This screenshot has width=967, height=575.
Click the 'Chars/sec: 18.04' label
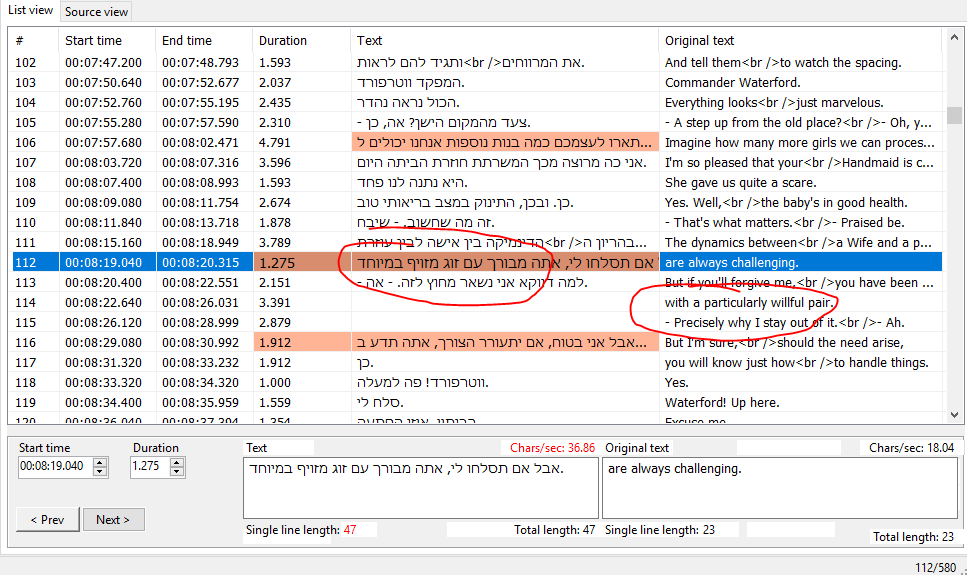[911, 448]
